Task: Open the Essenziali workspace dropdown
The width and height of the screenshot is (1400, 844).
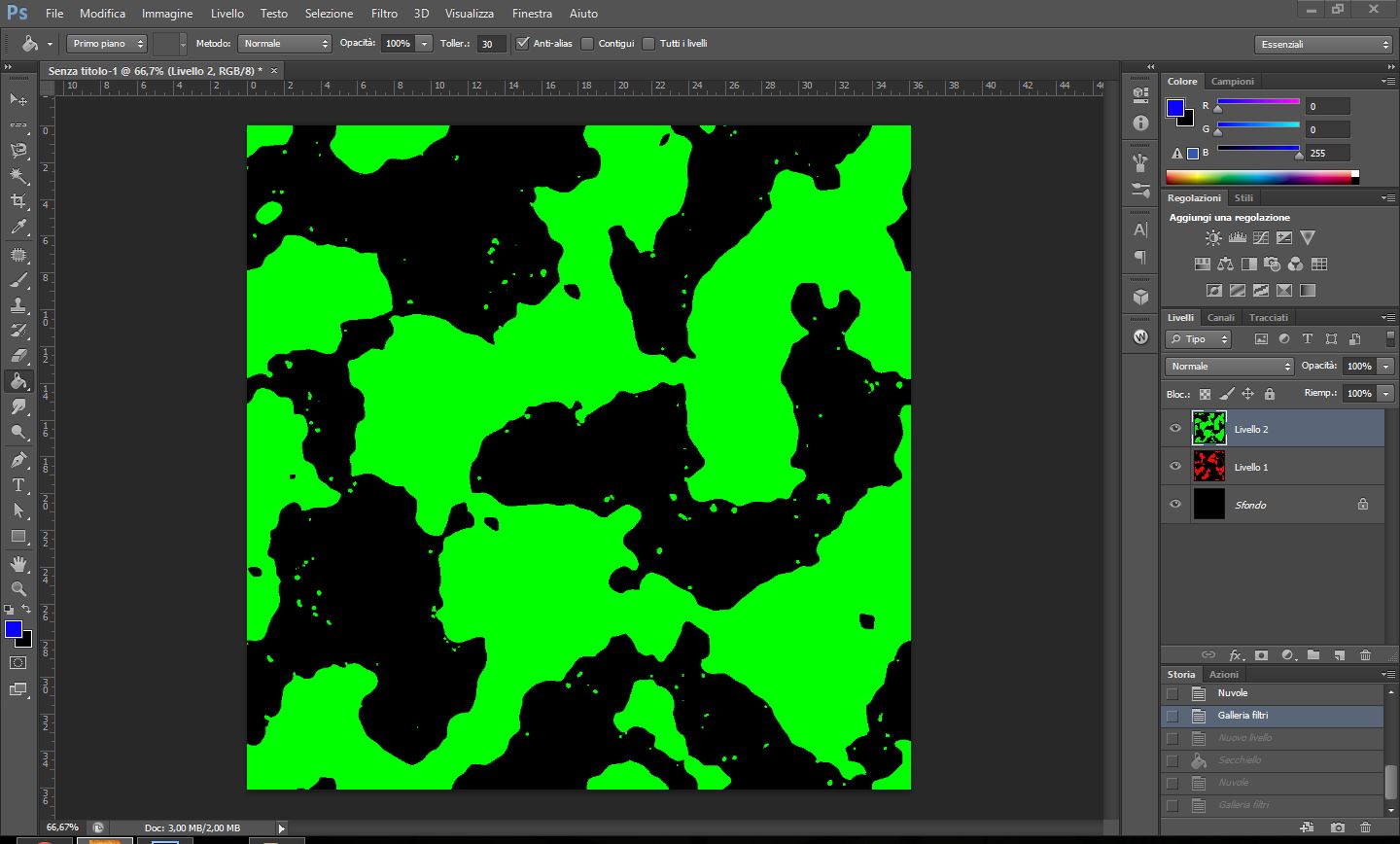Action: point(1323,45)
